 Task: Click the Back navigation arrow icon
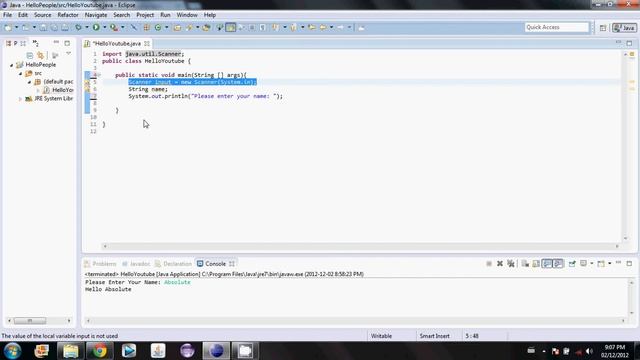coord(323,27)
